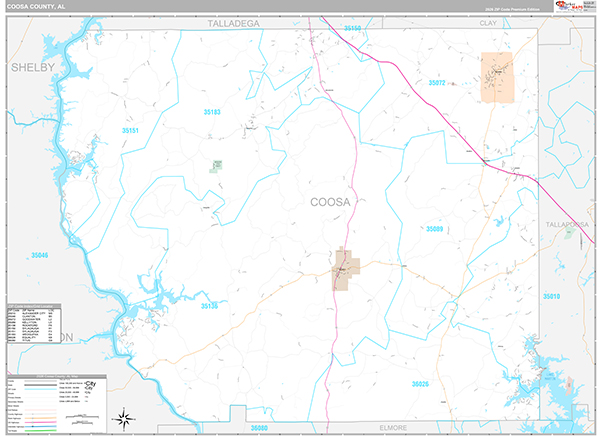Click the CLAY county label

coord(489,21)
